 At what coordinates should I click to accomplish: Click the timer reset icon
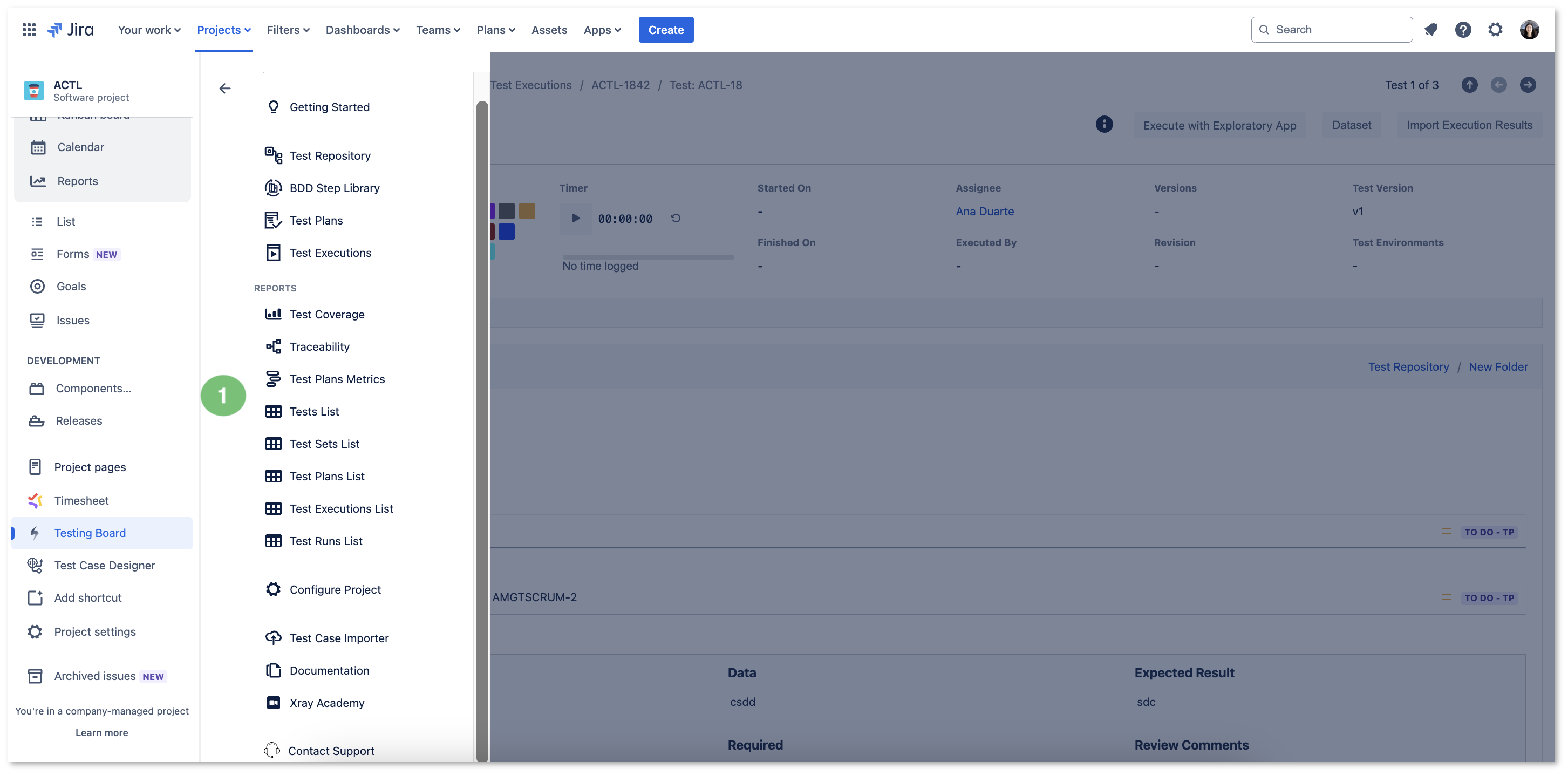pos(676,218)
